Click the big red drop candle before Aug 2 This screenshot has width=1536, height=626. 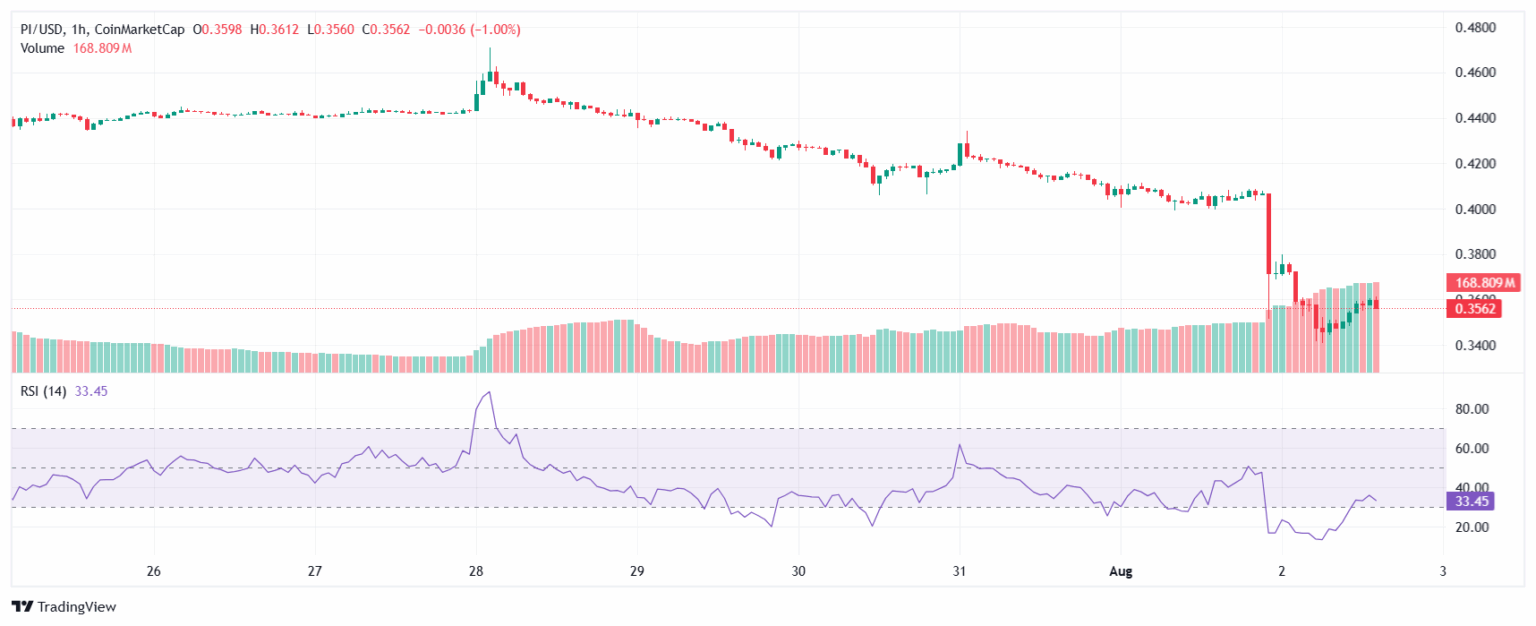pos(1268,234)
